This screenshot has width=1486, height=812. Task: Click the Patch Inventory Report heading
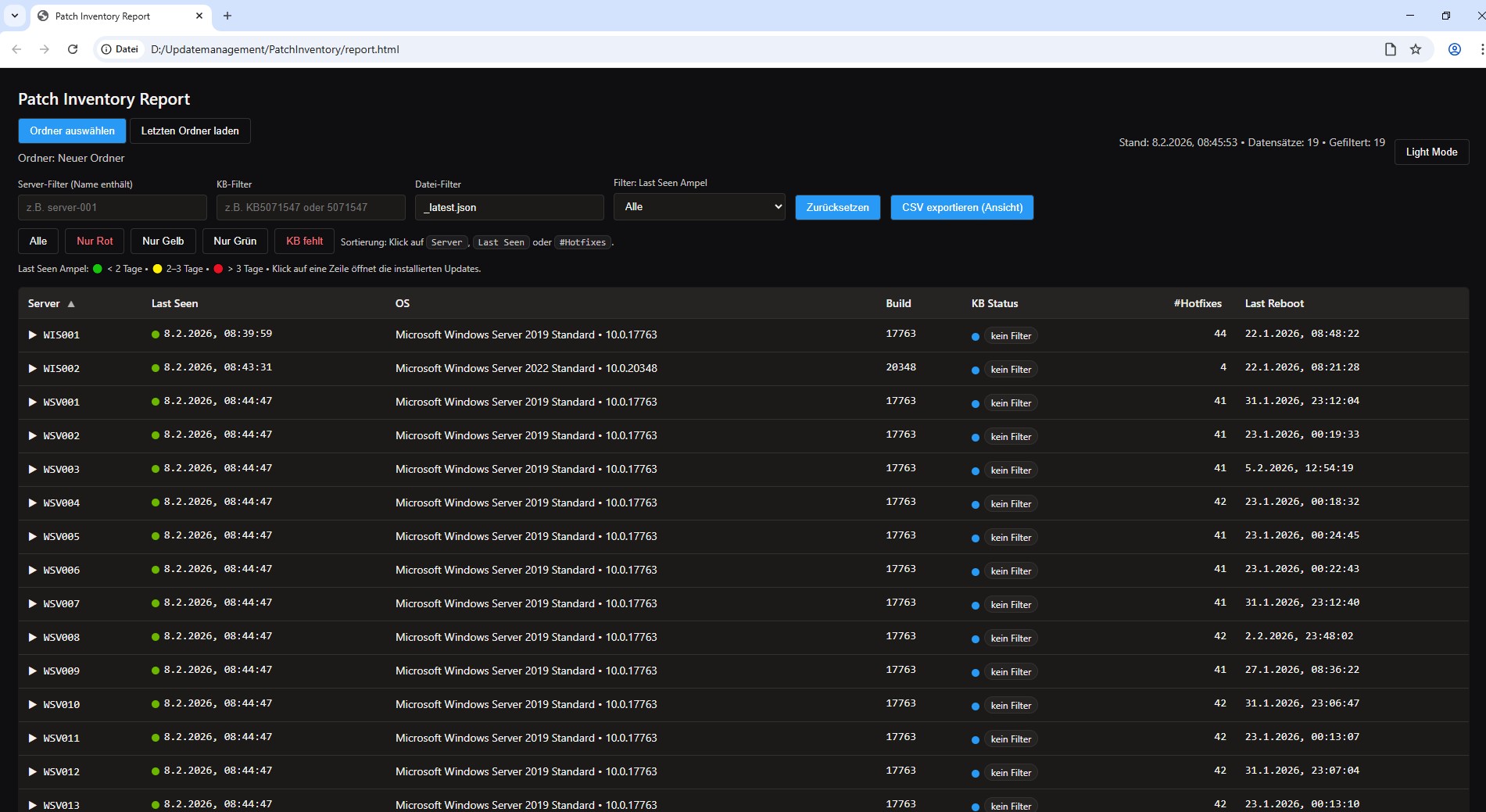[x=104, y=99]
